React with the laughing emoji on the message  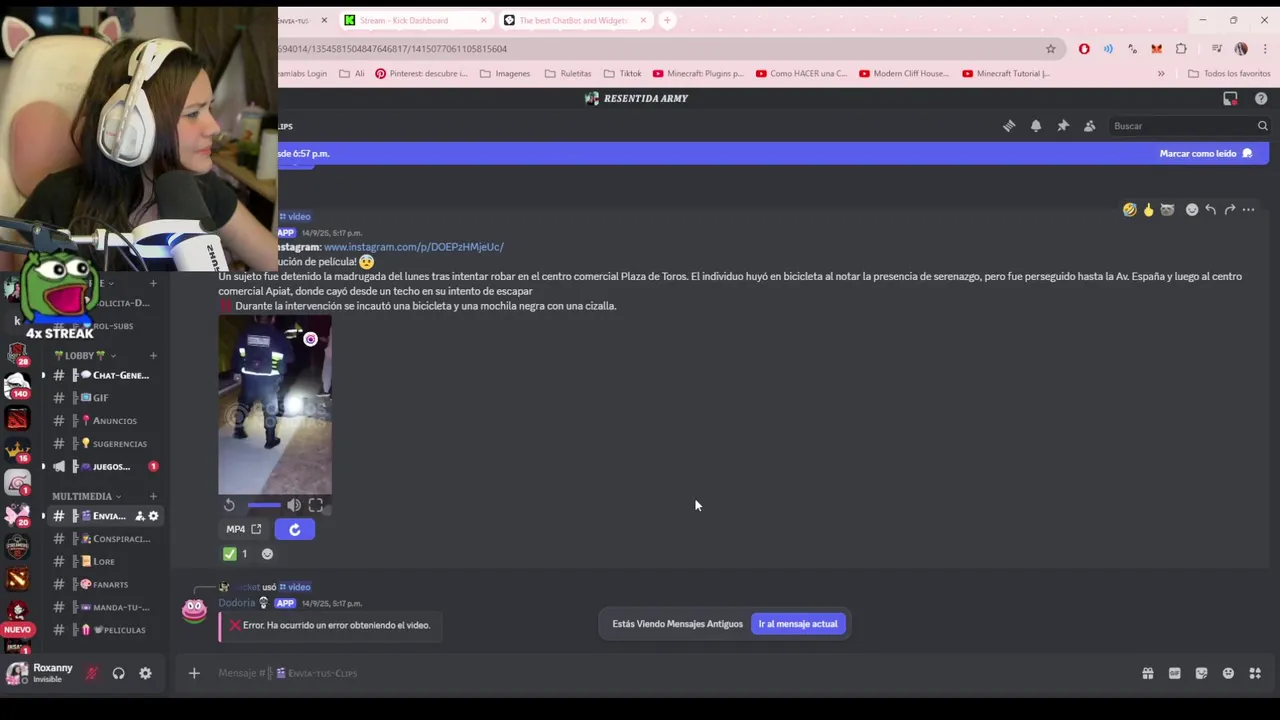(x=1129, y=210)
